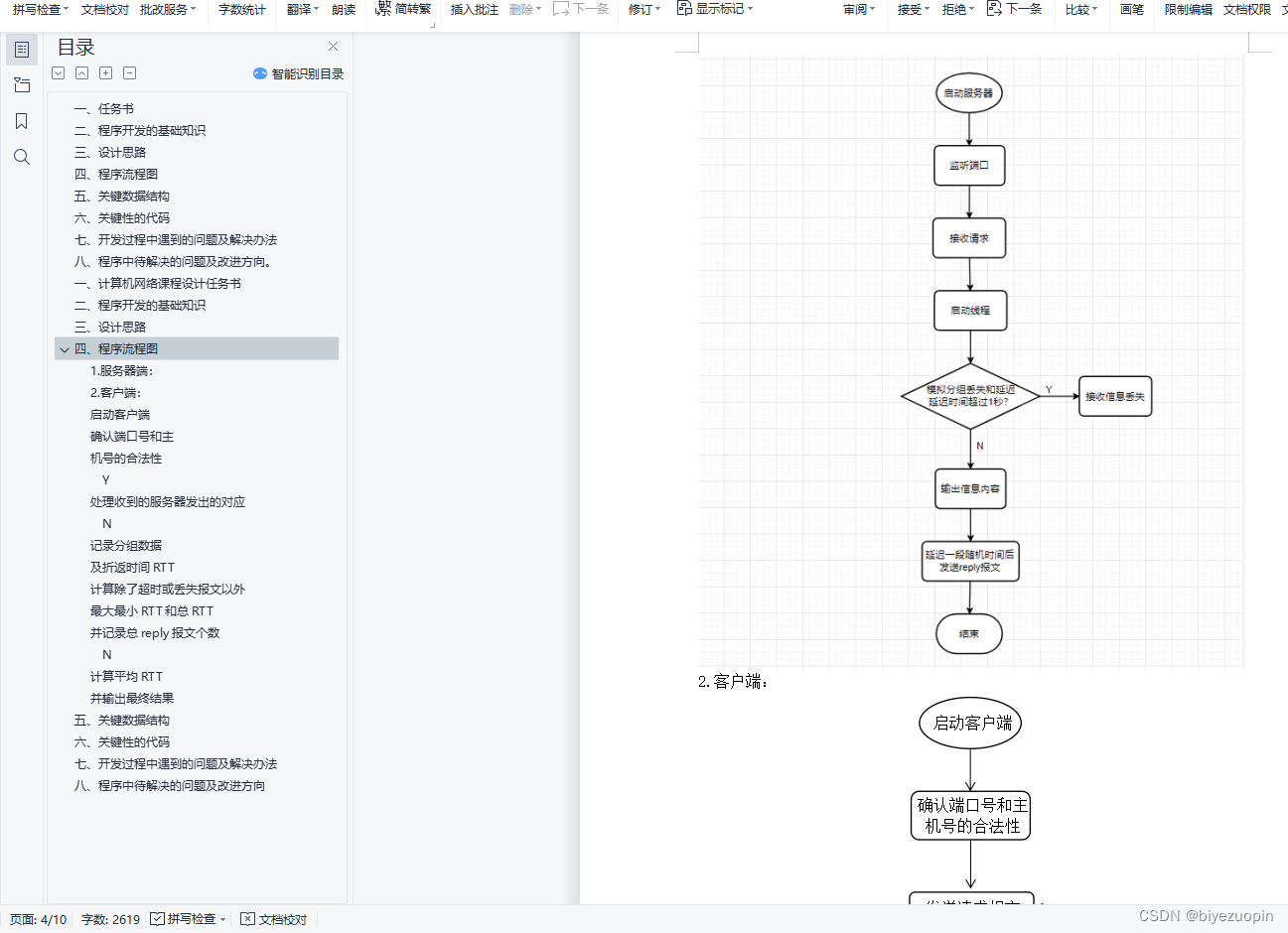Click word count 字数: 2619 in status bar

pyautogui.click(x=110, y=919)
